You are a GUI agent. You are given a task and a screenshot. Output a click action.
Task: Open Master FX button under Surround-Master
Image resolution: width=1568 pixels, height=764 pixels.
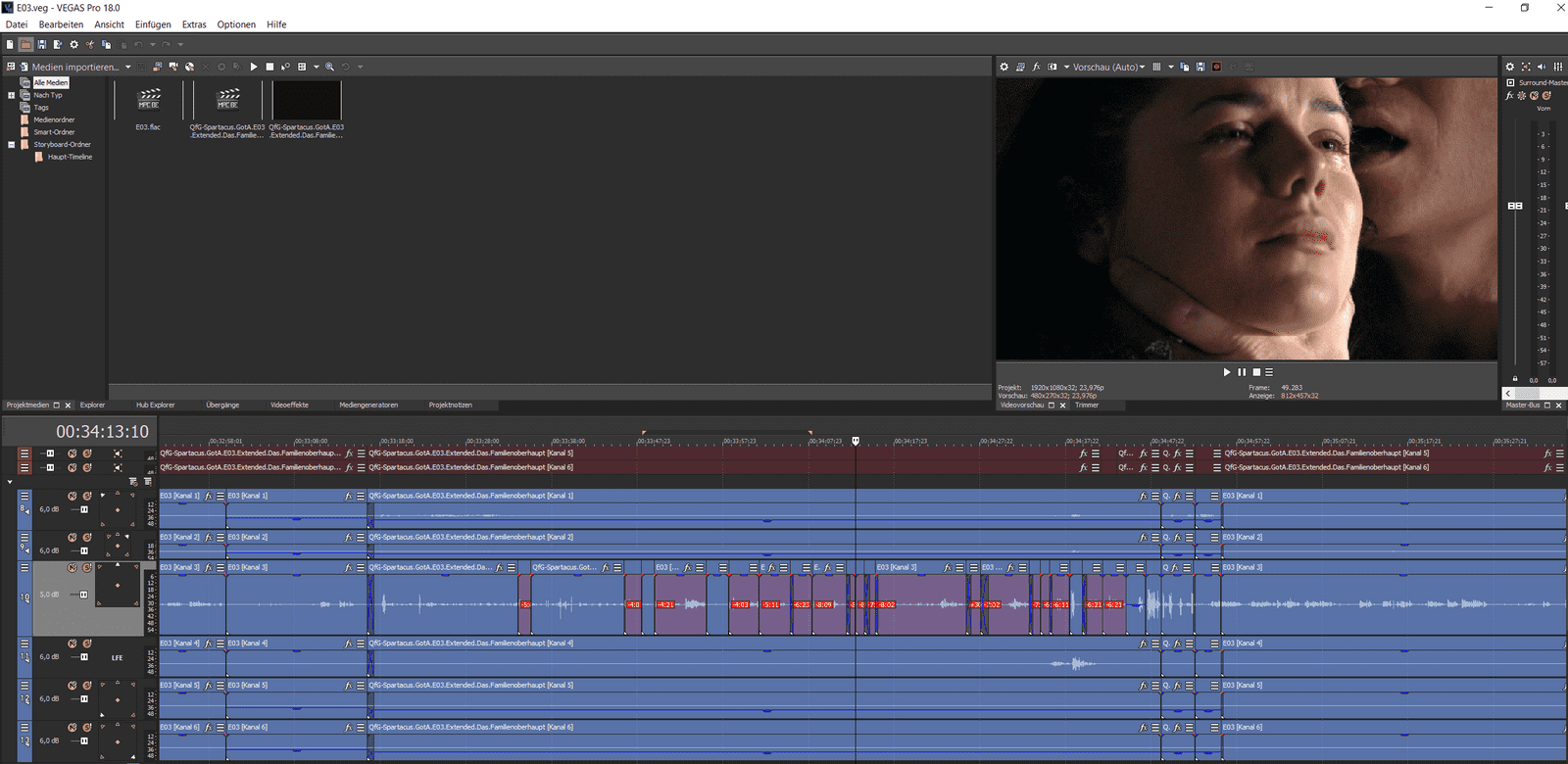1509,96
